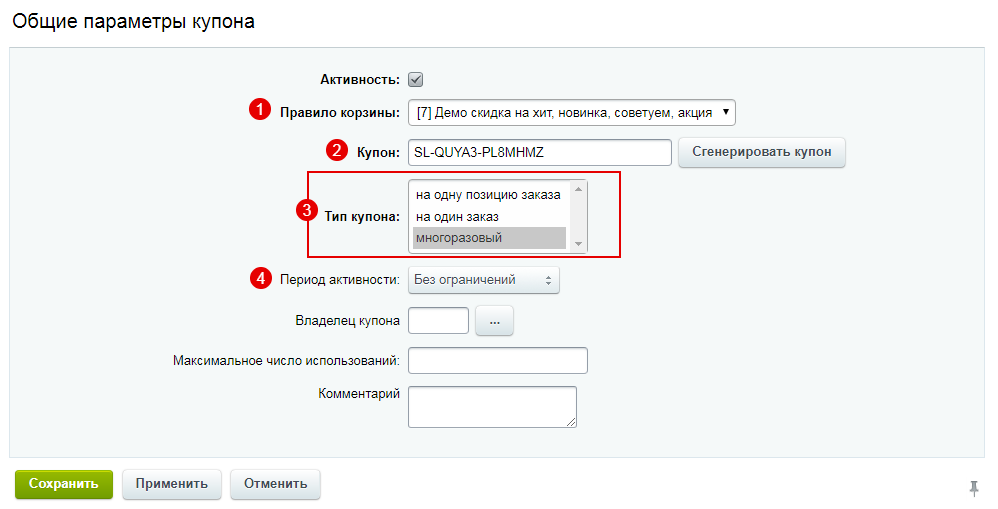Click the red number 2 marker

pos(337,151)
